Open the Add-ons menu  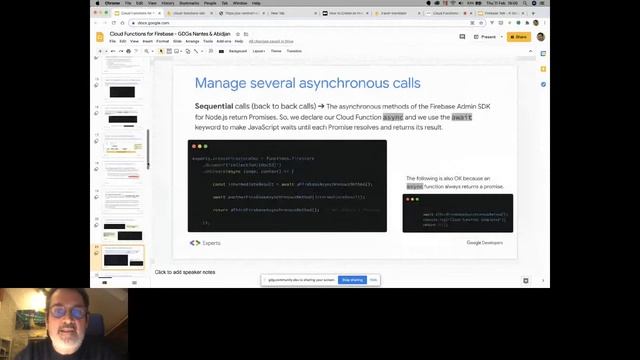pos(224,42)
